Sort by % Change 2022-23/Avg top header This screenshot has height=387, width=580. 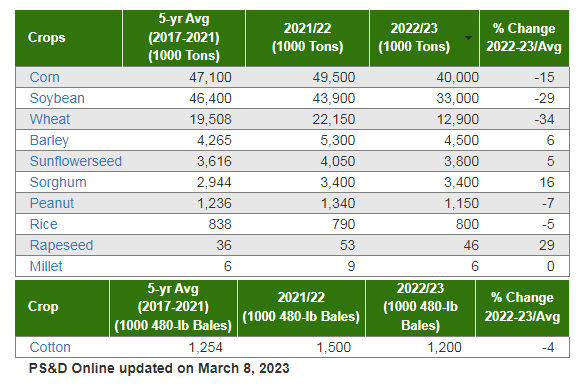tap(524, 38)
